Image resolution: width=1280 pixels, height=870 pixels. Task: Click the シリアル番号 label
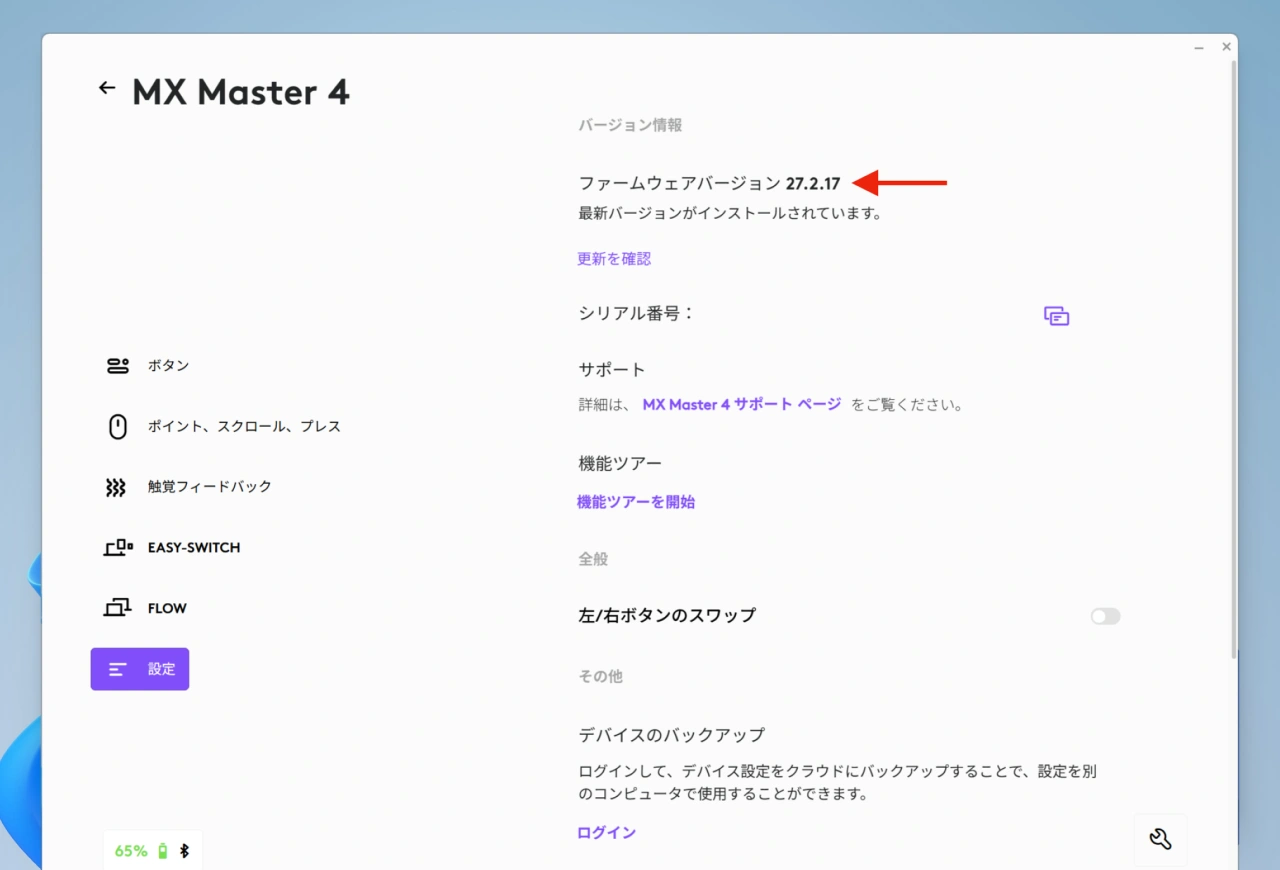tap(636, 313)
